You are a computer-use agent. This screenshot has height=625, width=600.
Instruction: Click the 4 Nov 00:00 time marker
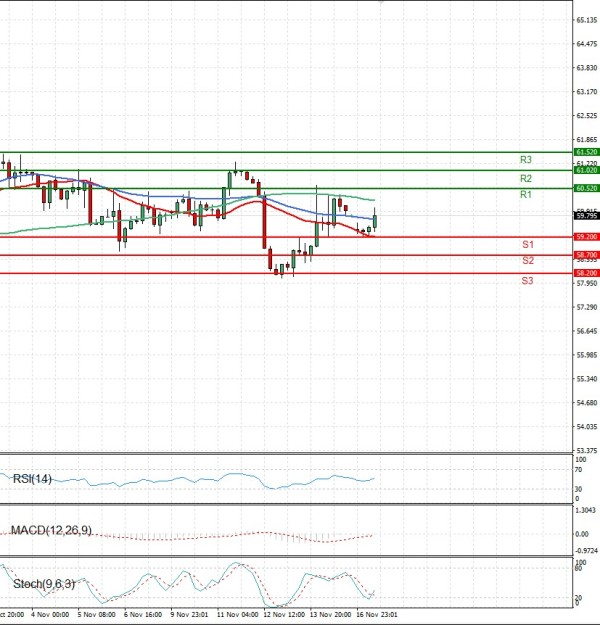click(50, 615)
